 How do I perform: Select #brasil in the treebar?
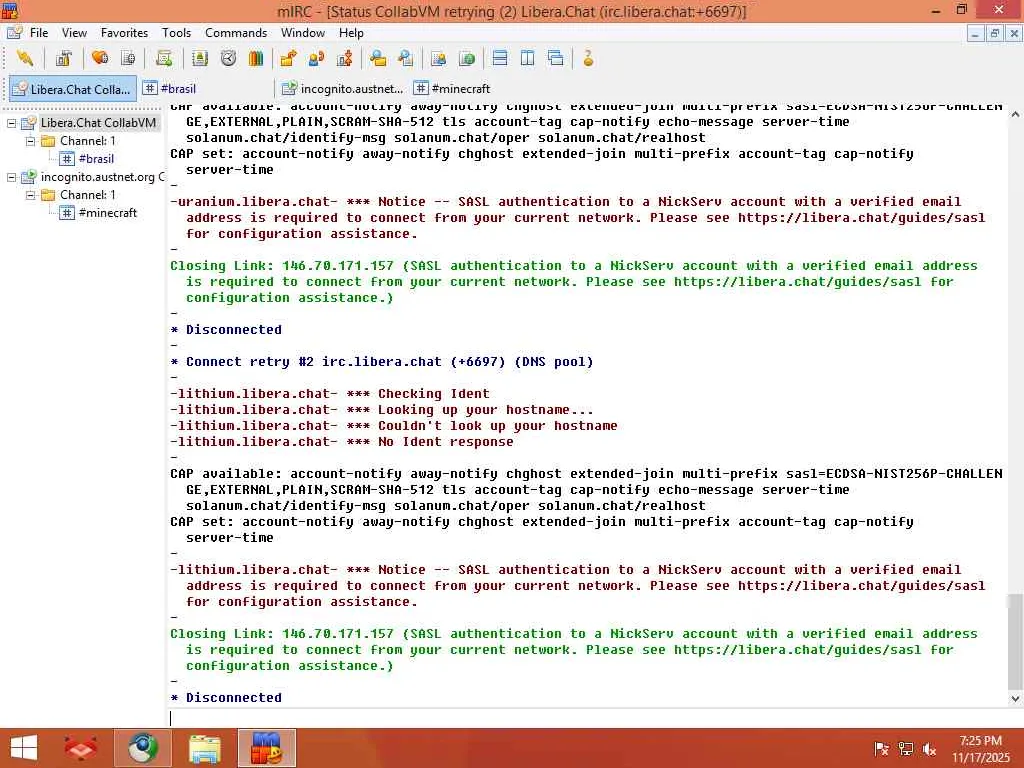point(95,159)
